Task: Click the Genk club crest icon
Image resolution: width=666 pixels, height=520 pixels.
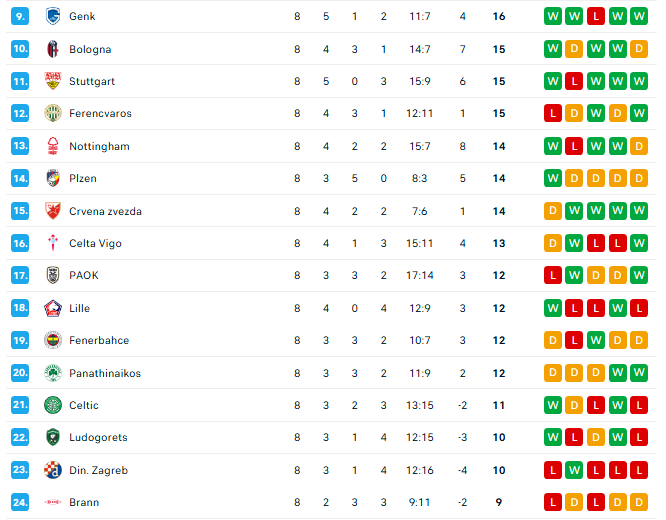Action: click(53, 16)
